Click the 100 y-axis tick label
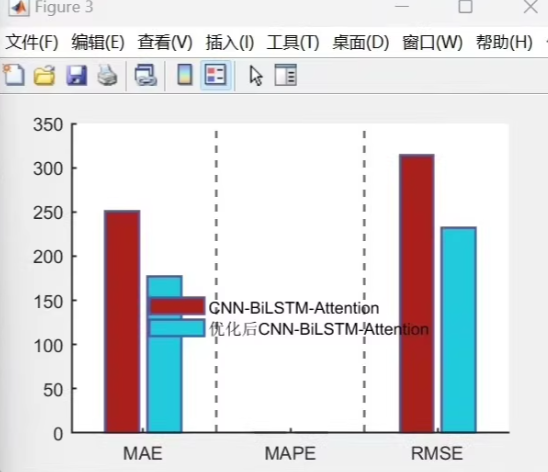This screenshot has height=472, width=548. click(x=48, y=346)
